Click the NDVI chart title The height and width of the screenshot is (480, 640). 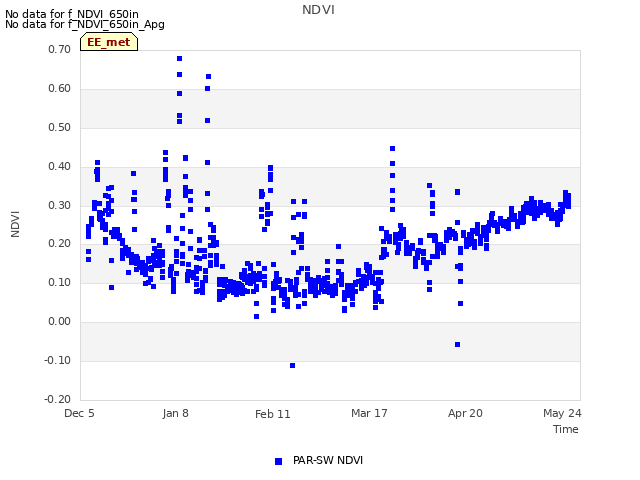click(x=318, y=10)
